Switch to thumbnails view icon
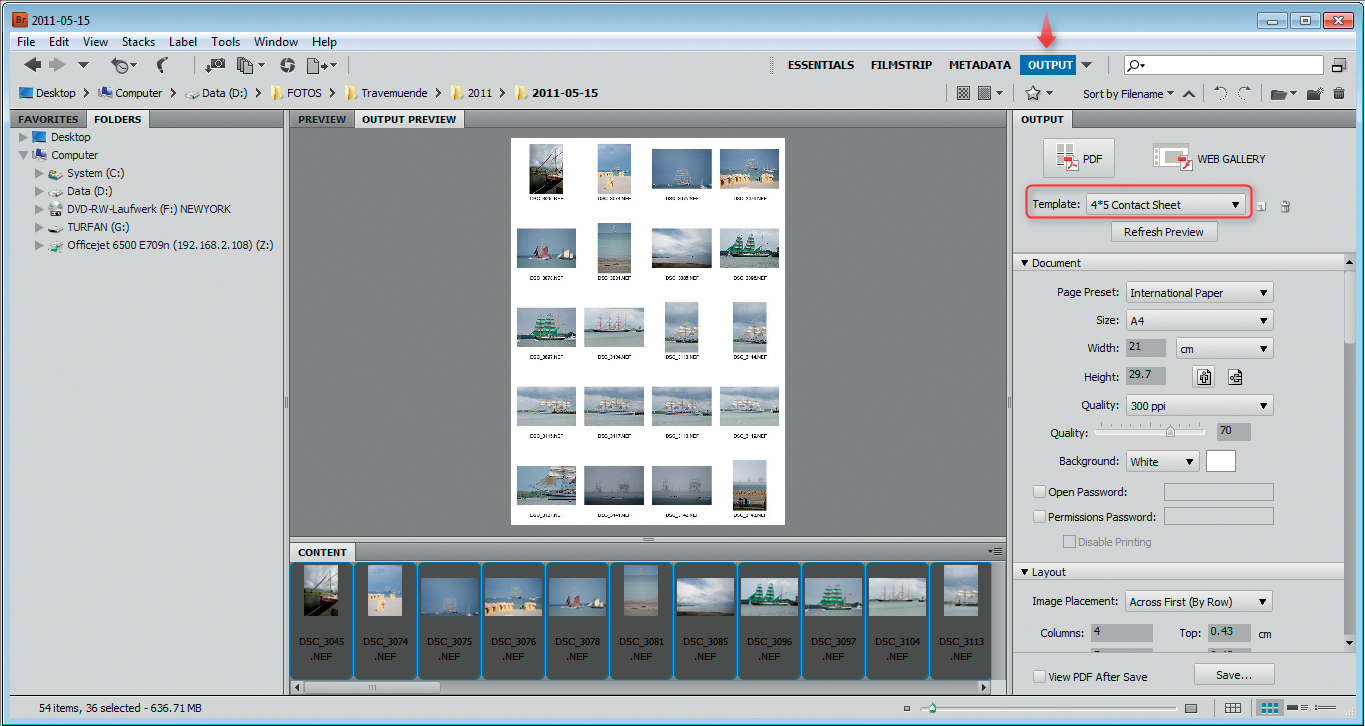The width and height of the screenshot is (1365, 726). pos(1270,708)
